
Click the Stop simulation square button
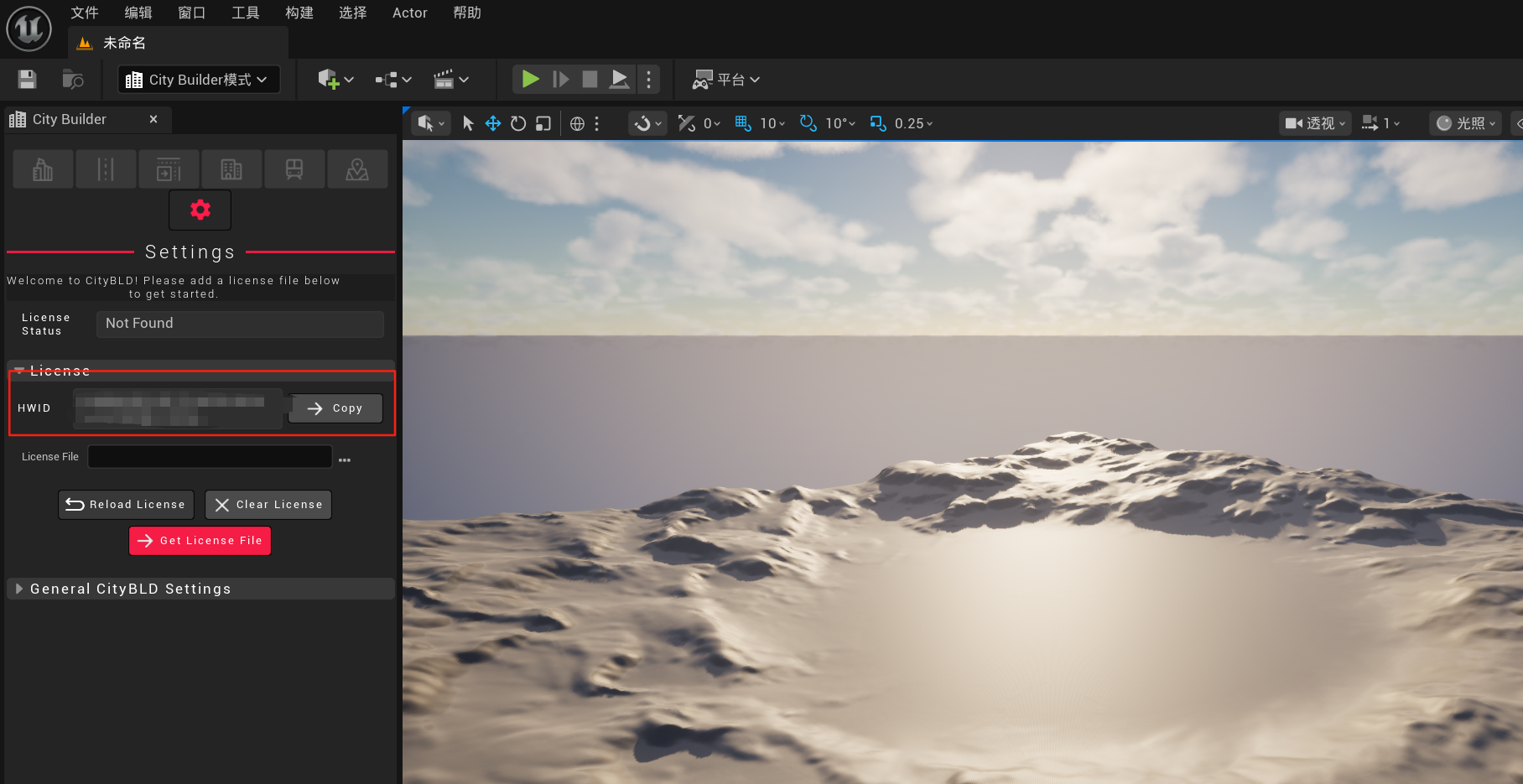[590, 80]
